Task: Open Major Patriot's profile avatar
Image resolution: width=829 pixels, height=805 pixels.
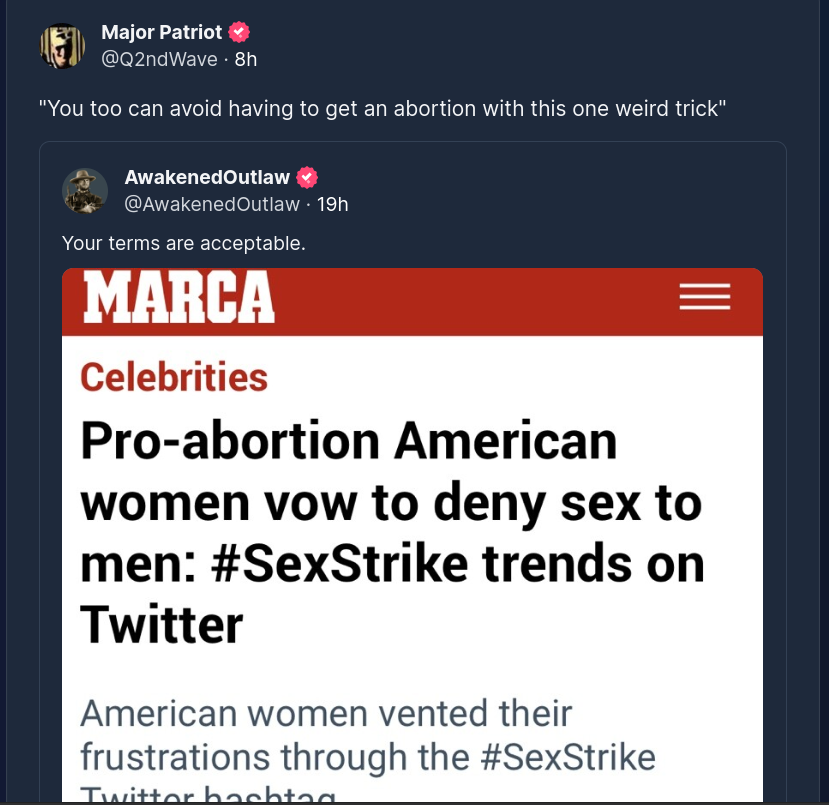Action: (62, 46)
